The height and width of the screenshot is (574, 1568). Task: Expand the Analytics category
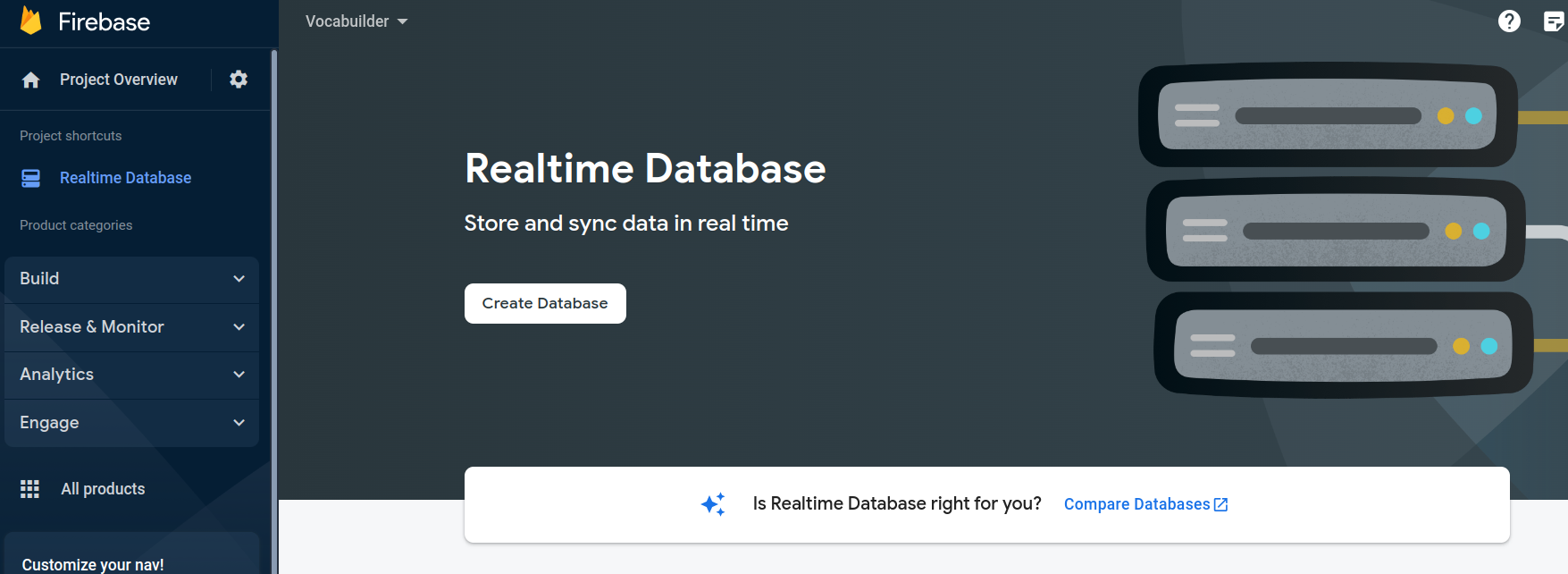point(131,375)
